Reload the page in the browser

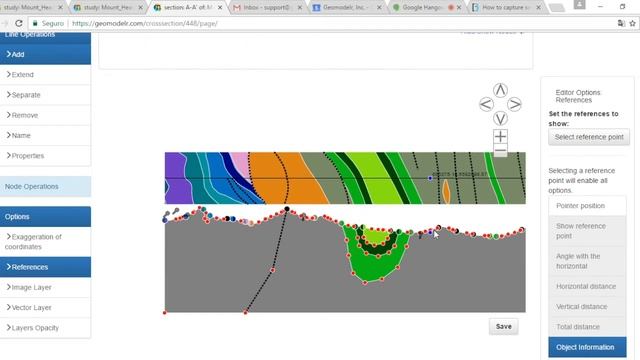point(19,24)
